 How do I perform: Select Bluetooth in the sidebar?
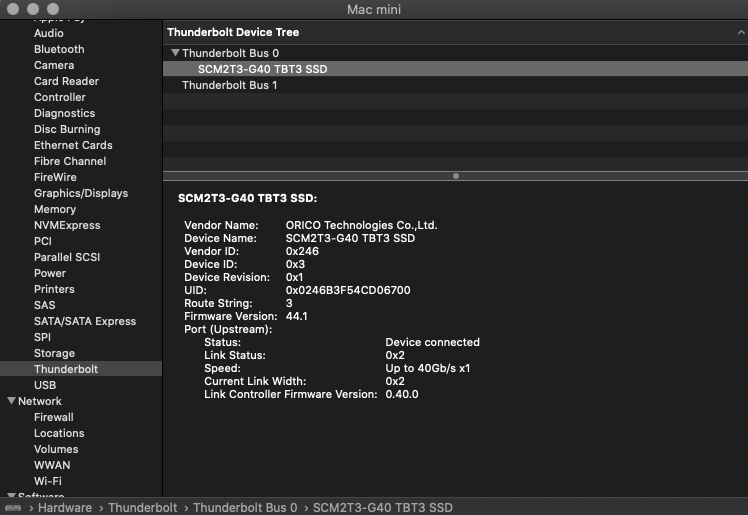59,49
